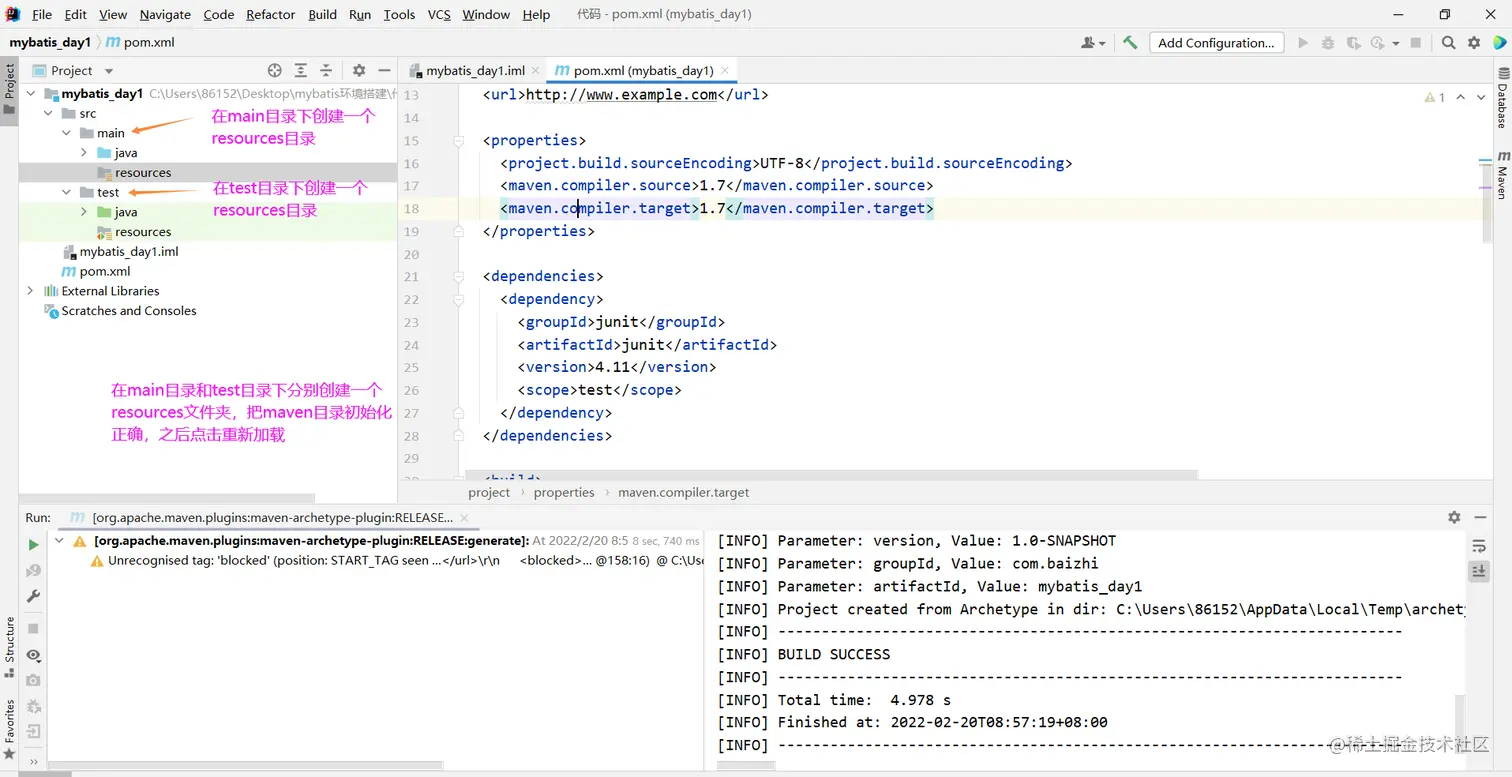
Task: Click the green Build Project hammer icon
Action: pyautogui.click(x=1130, y=43)
